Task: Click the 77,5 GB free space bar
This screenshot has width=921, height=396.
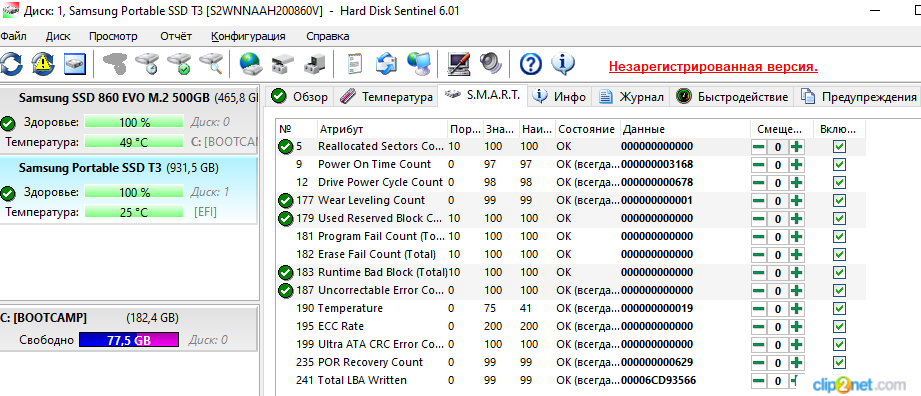Action: (x=128, y=340)
